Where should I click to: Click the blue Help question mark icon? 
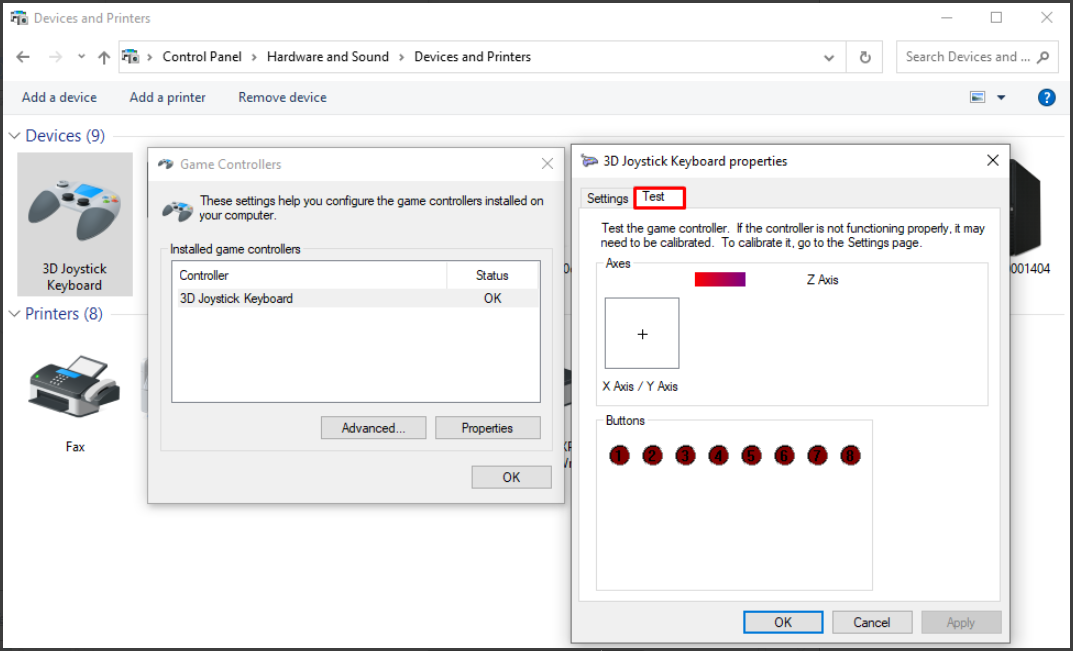click(x=1046, y=97)
